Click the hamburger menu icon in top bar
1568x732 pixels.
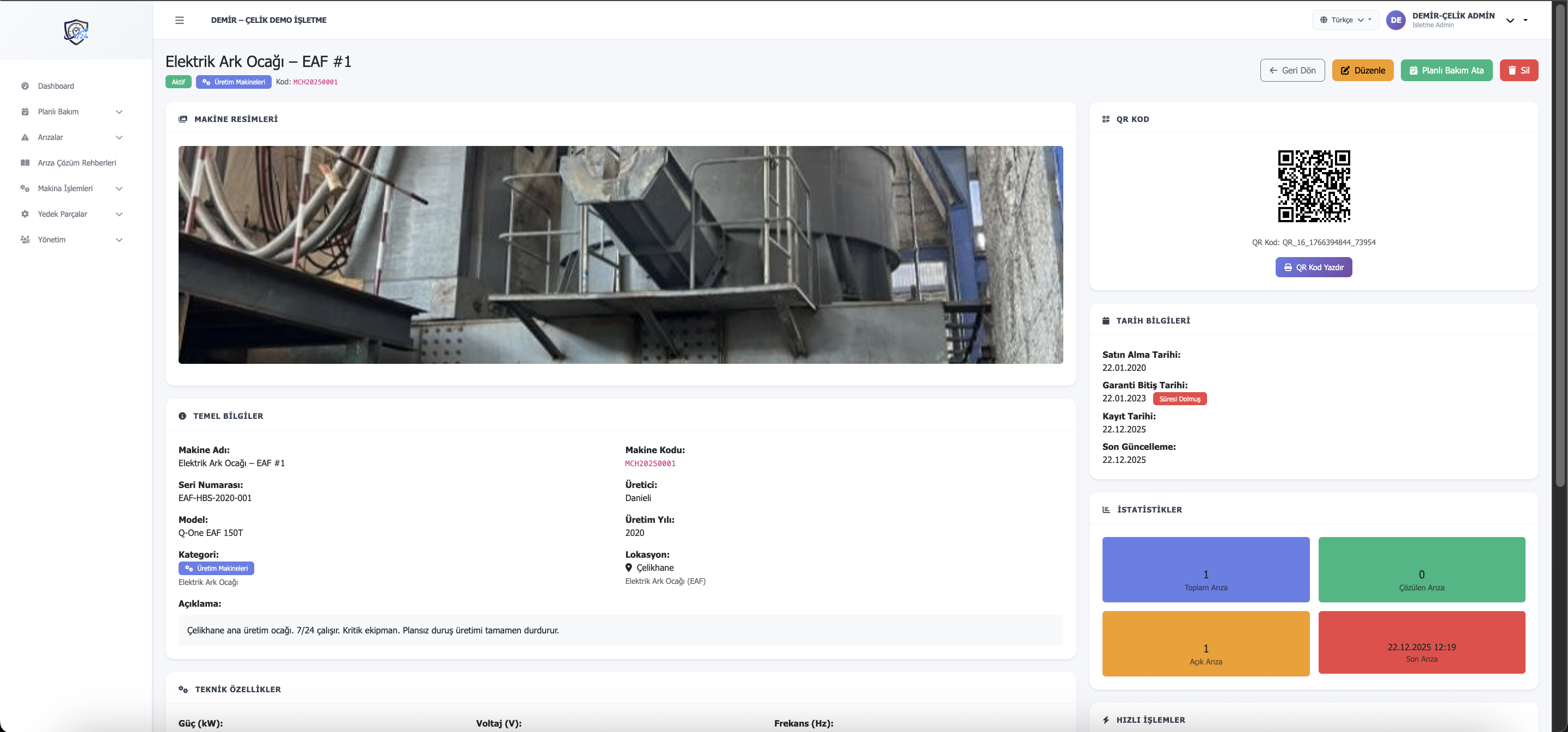click(x=179, y=20)
